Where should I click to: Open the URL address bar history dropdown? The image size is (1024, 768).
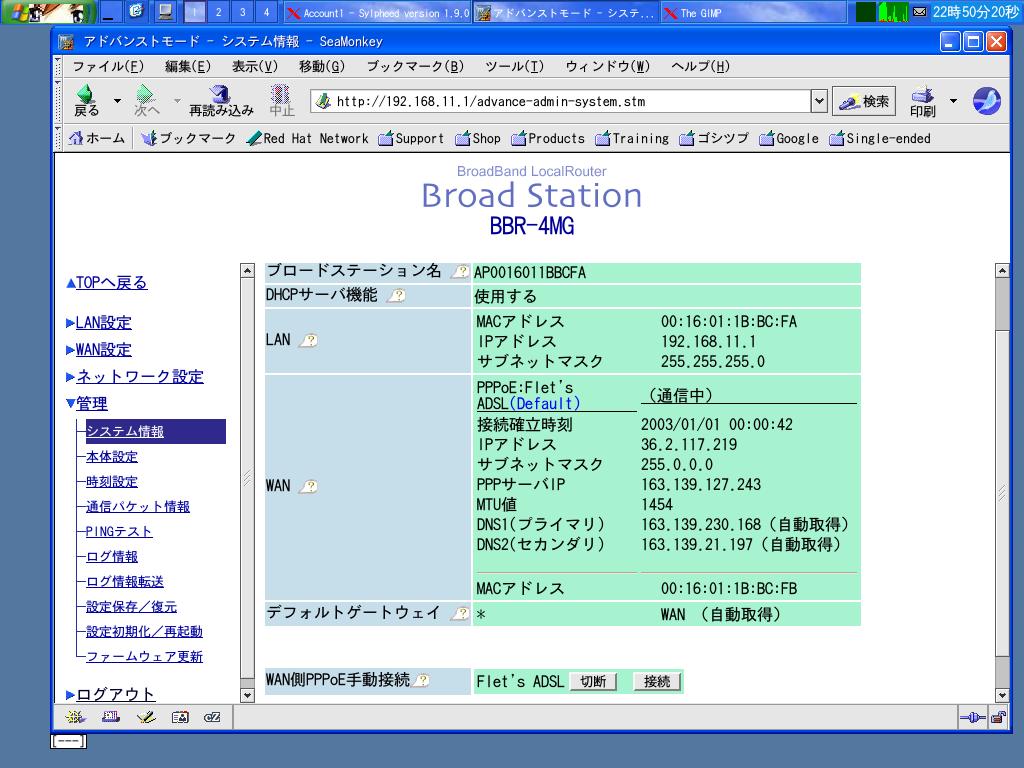819,101
